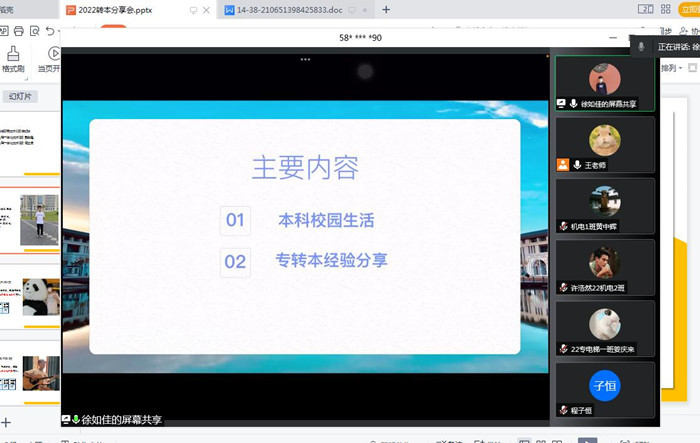
Task: Select 程子恒 participant tile
Action: (x=605, y=390)
